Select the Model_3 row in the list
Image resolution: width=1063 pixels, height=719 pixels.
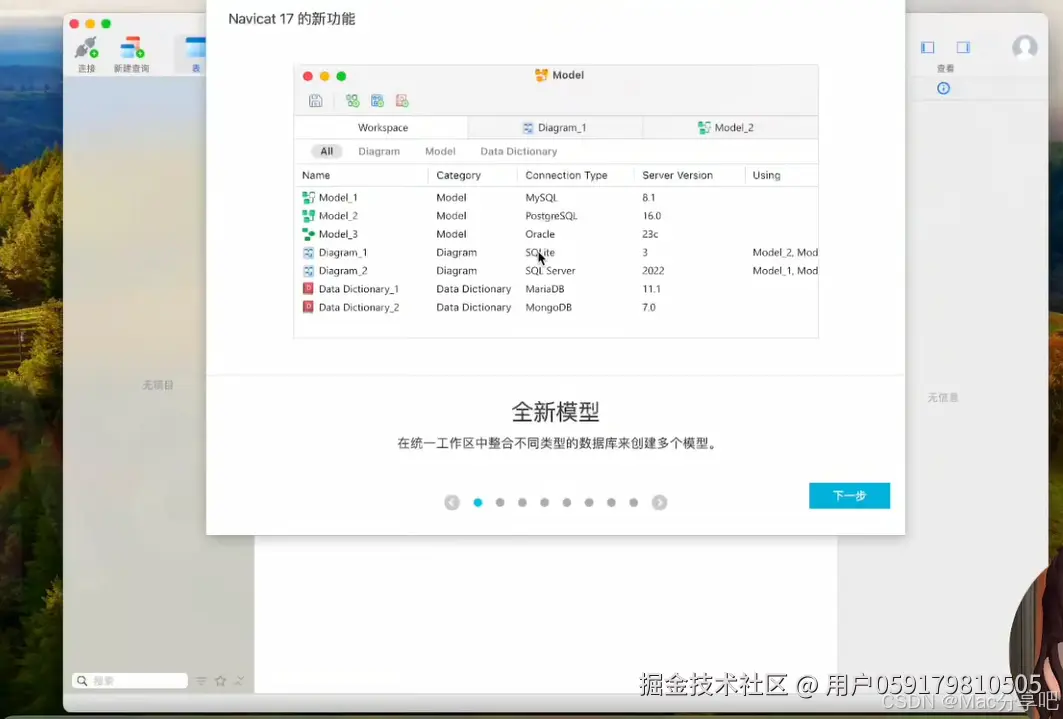[340, 234]
